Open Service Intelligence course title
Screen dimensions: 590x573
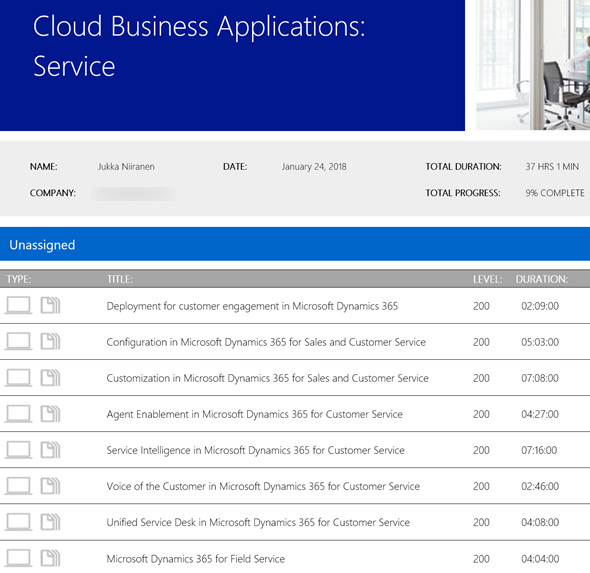pyautogui.click(x=255, y=450)
